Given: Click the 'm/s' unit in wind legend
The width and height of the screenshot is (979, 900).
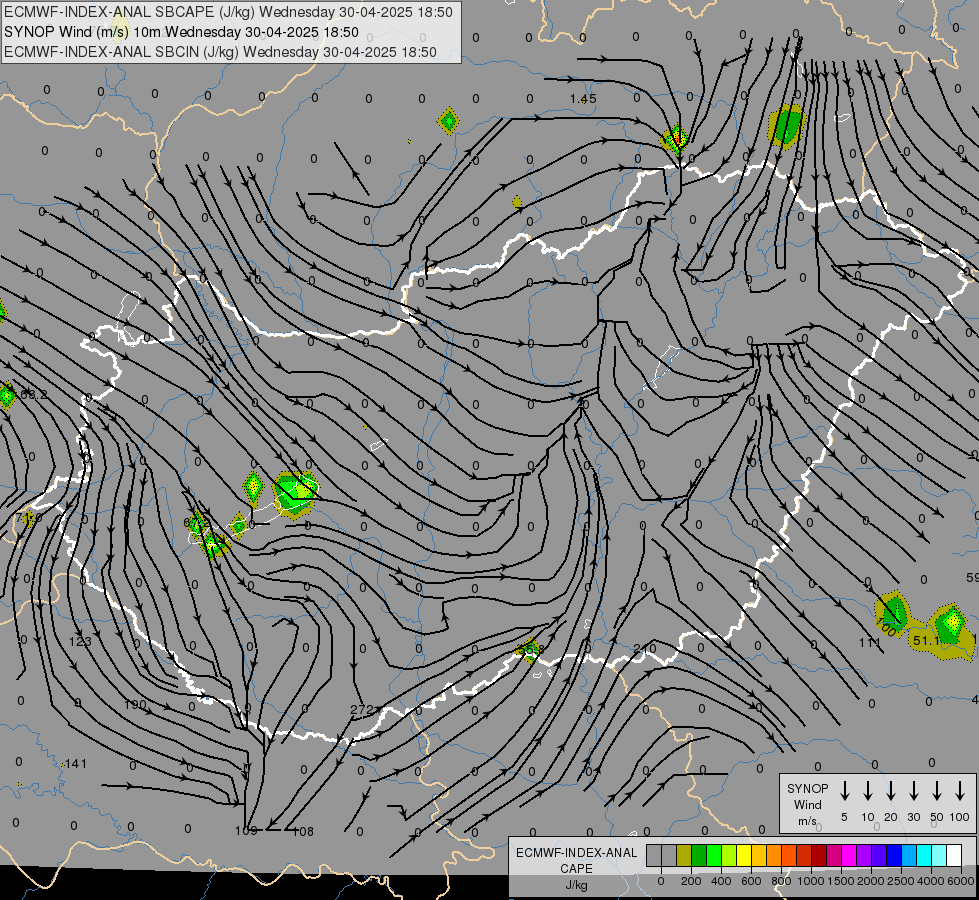Looking at the screenshot, I should 807,821.
